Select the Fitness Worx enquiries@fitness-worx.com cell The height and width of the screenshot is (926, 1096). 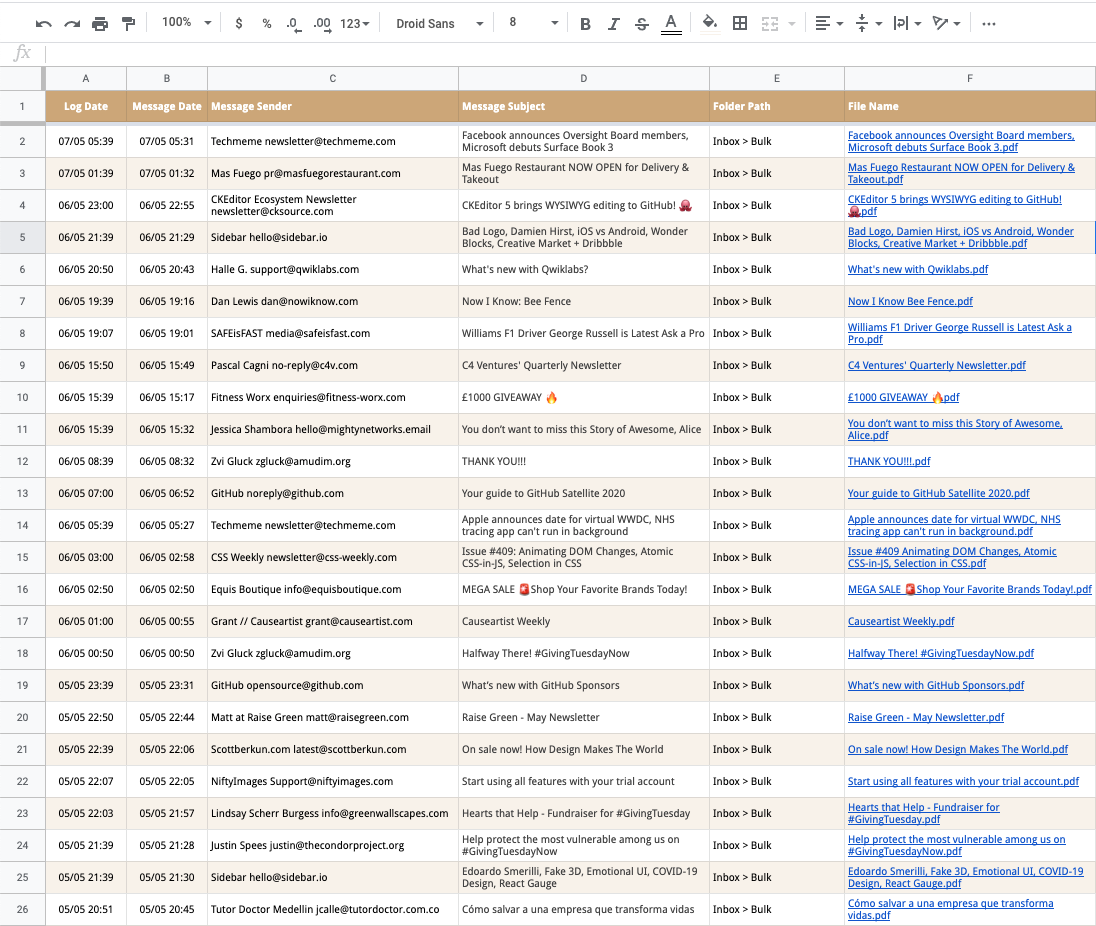[x=333, y=398]
